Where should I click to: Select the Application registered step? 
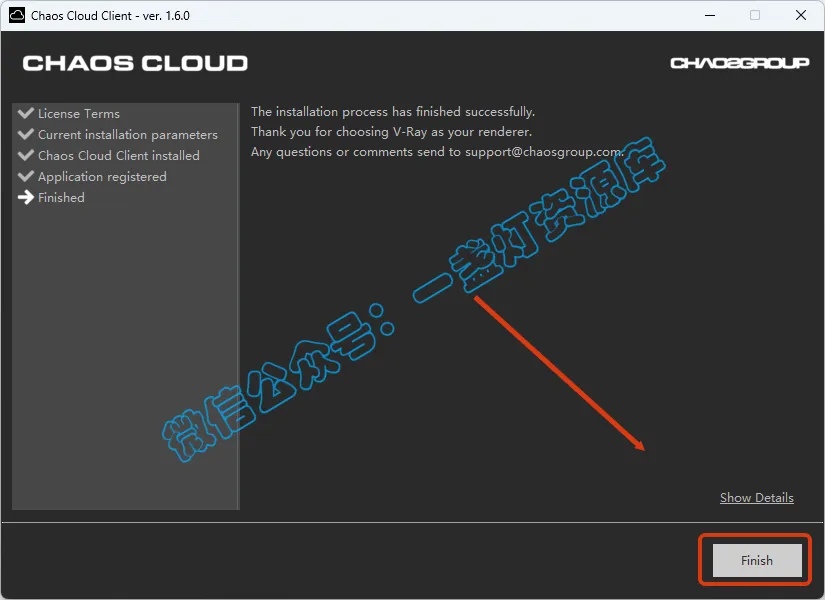click(102, 177)
